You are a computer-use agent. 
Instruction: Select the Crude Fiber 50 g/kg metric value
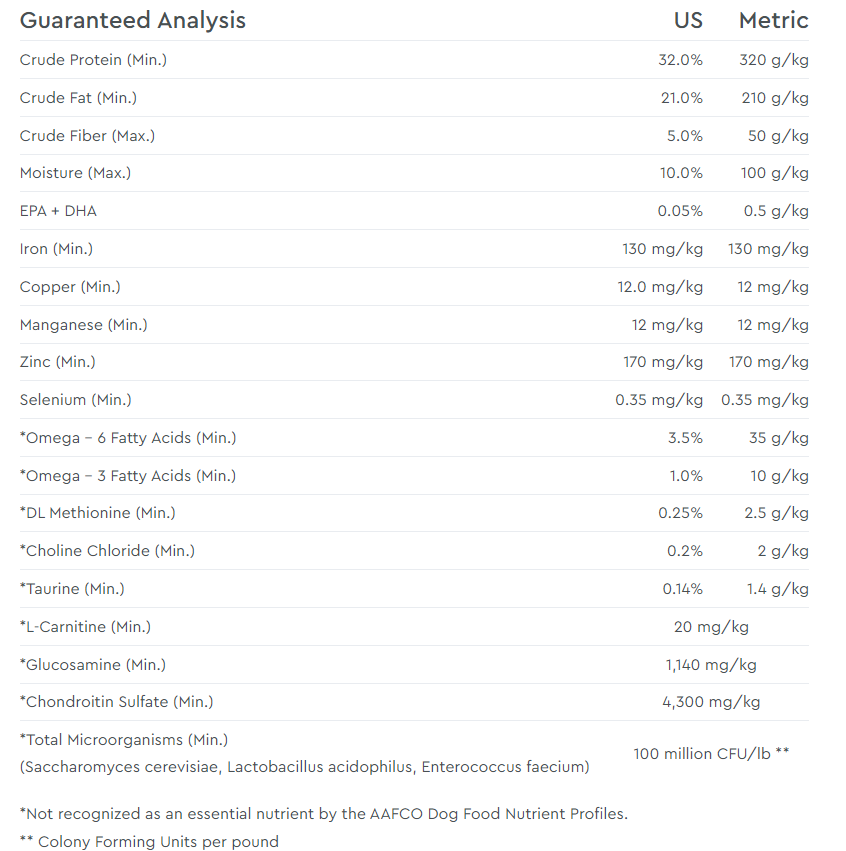pyautogui.click(x=778, y=136)
